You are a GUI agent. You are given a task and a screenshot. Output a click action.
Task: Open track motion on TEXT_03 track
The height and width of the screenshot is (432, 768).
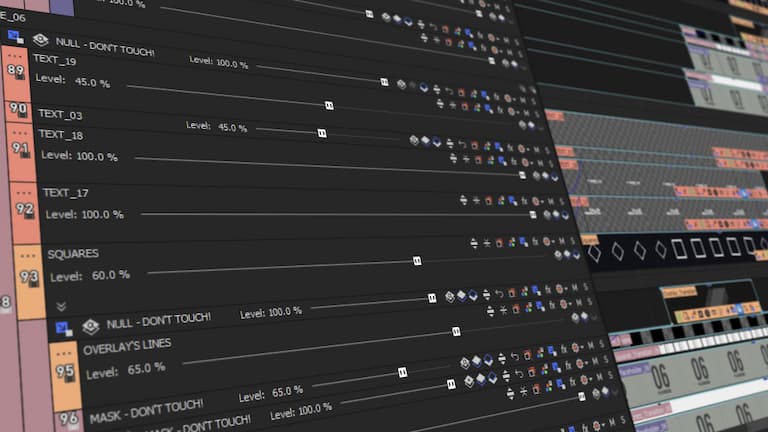click(x=475, y=145)
